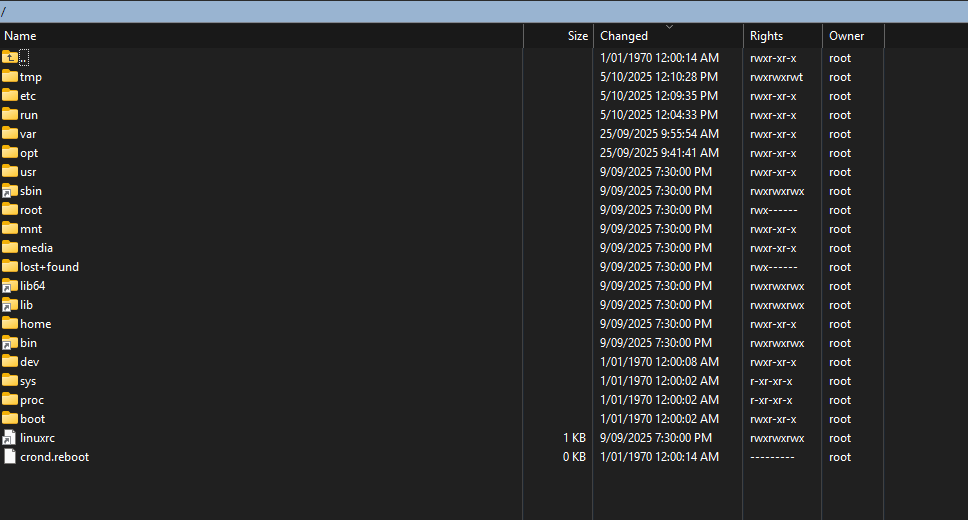Sort by the Rights column header

pyautogui.click(x=766, y=36)
